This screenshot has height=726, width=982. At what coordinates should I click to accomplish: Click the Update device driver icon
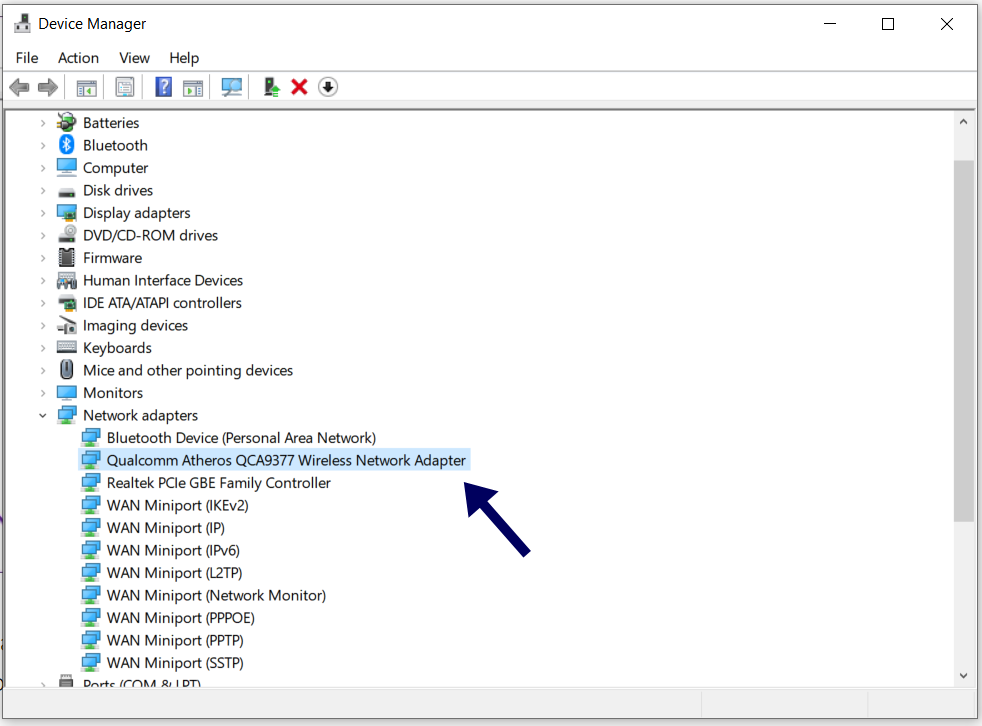(x=271, y=88)
